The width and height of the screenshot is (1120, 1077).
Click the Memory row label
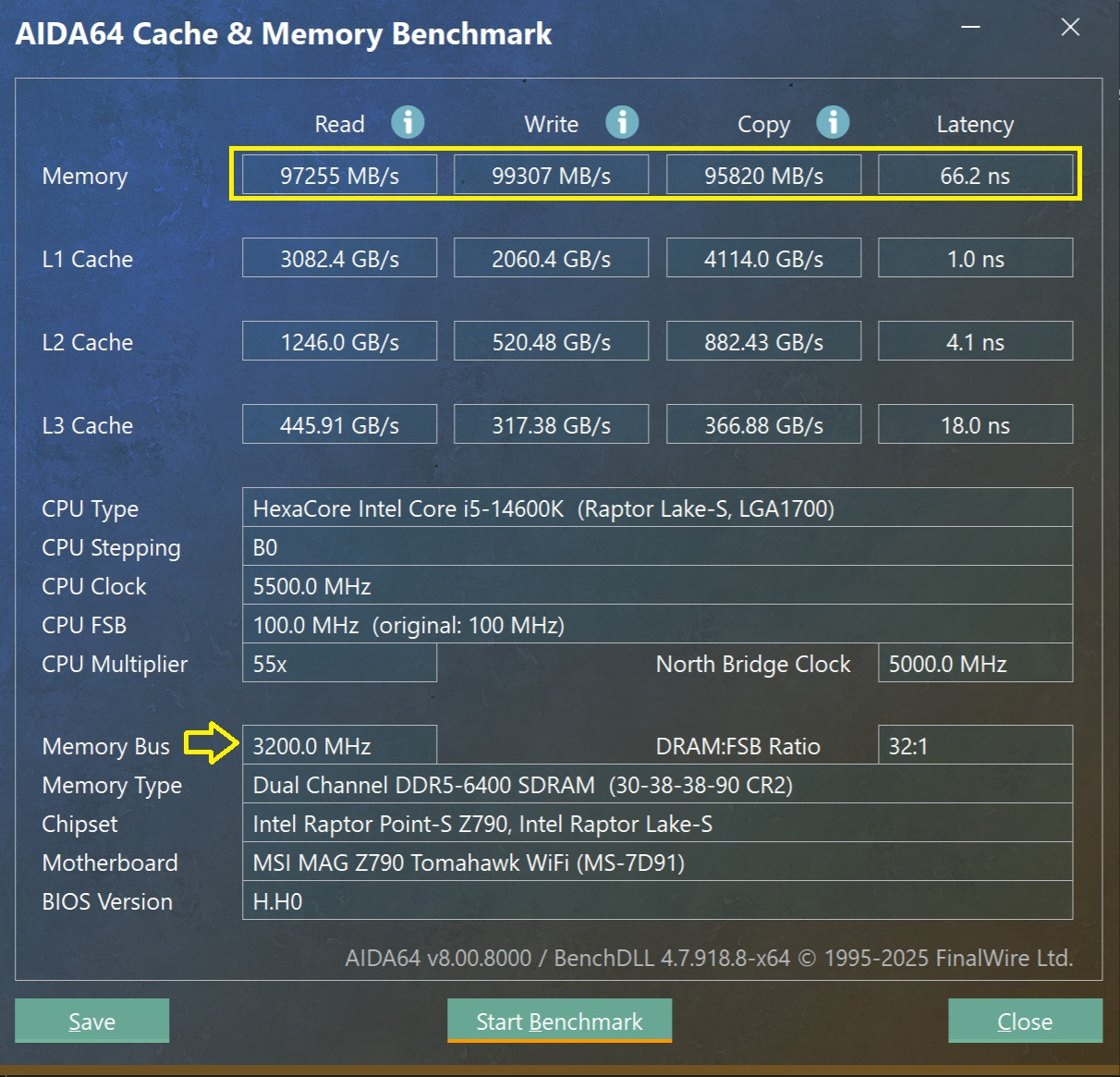pos(84,176)
